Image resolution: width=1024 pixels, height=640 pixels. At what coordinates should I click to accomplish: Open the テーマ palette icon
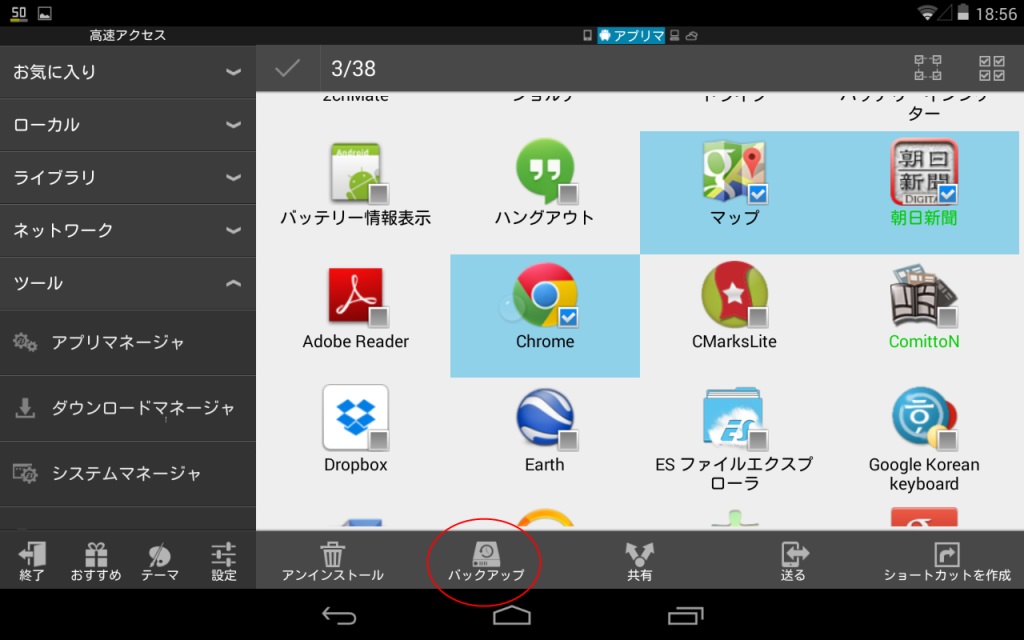(x=159, y=554)
